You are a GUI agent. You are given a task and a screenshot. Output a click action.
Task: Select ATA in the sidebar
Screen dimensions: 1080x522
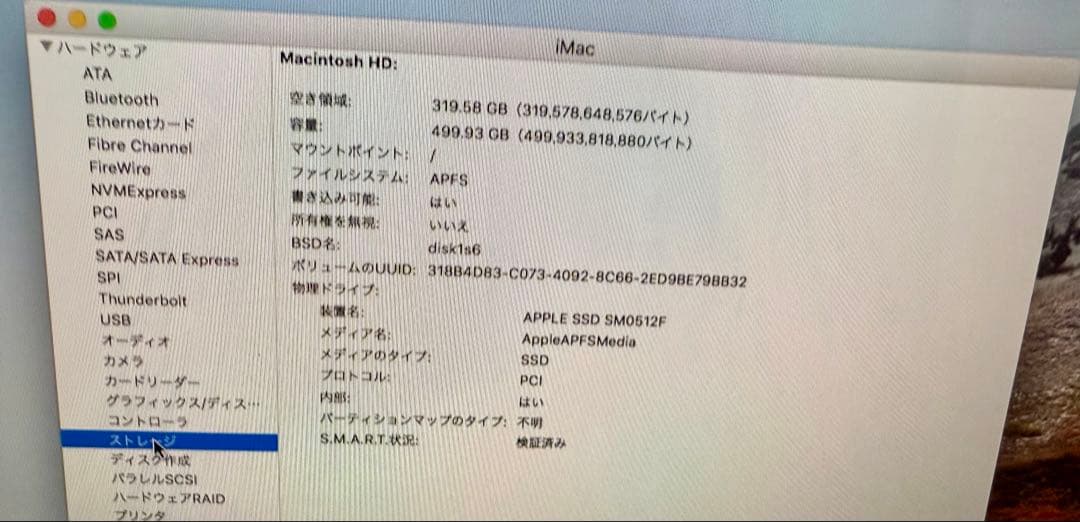97,73
